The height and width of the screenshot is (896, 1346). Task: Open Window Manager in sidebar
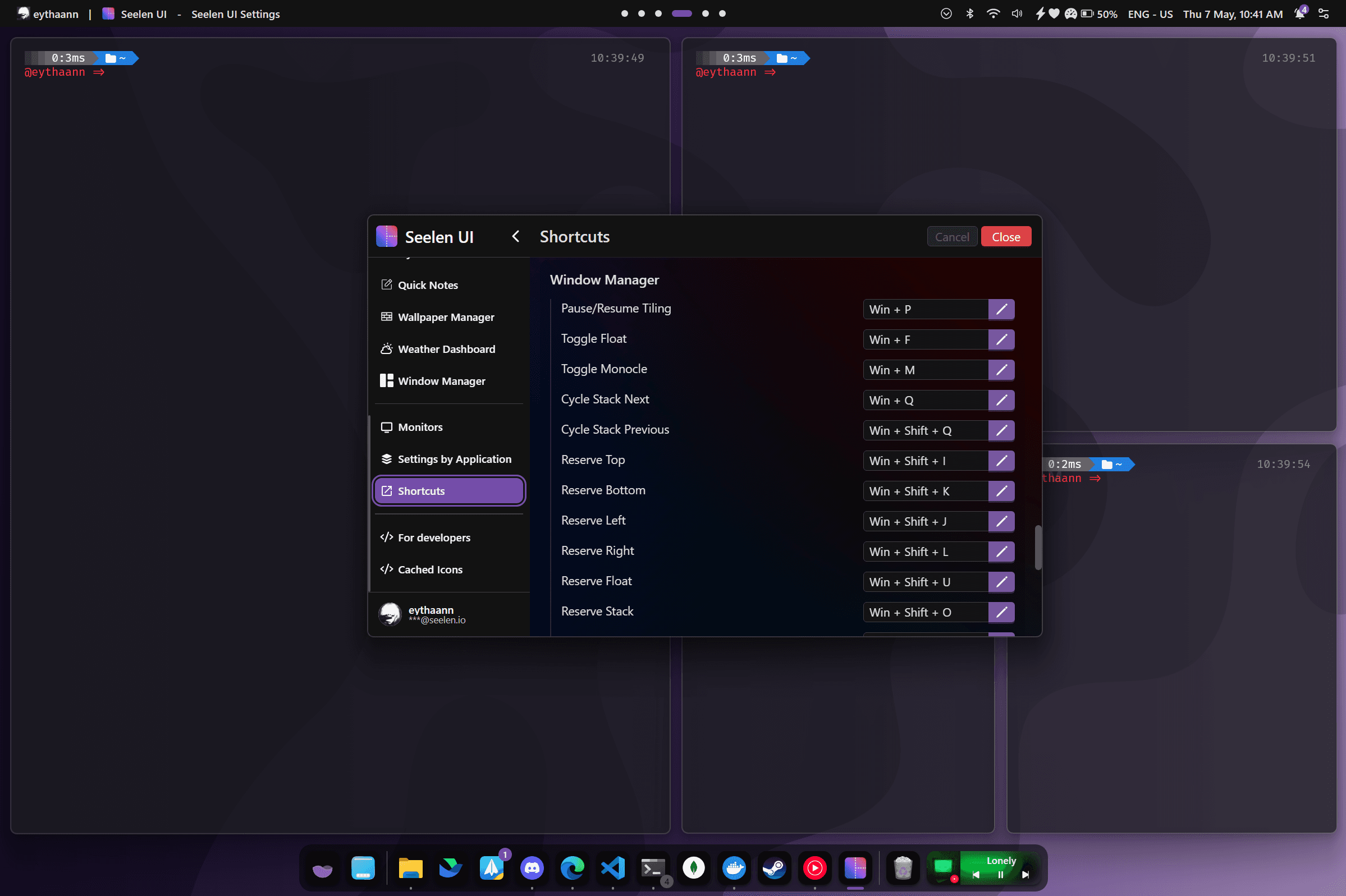click(x=448, y=380)
